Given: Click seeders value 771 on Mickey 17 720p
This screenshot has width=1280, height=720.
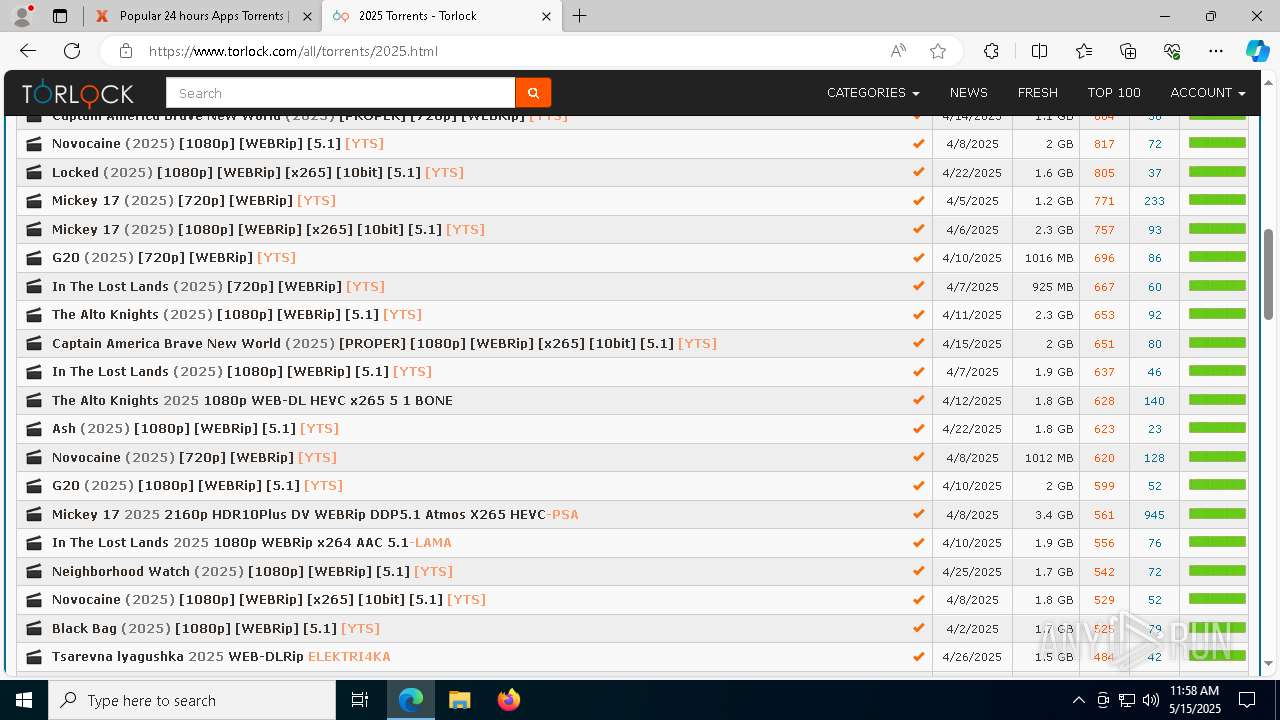Looking at the screenshot, I should tap(1104, 200).
